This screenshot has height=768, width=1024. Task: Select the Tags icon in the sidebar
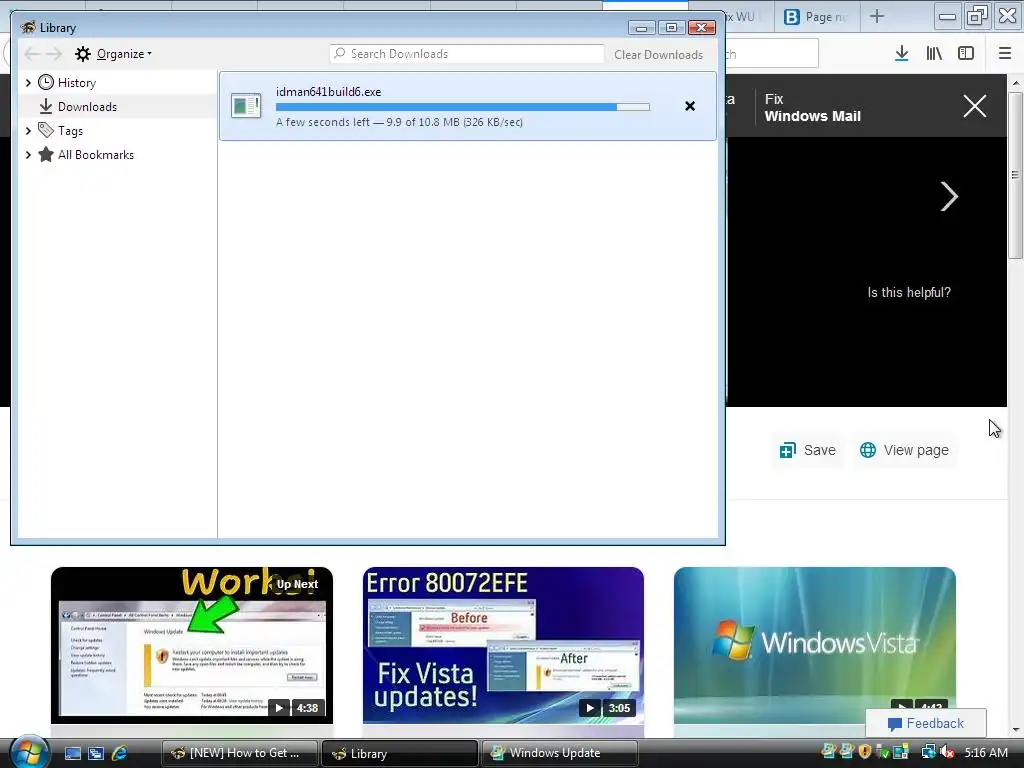click(46, 130)
